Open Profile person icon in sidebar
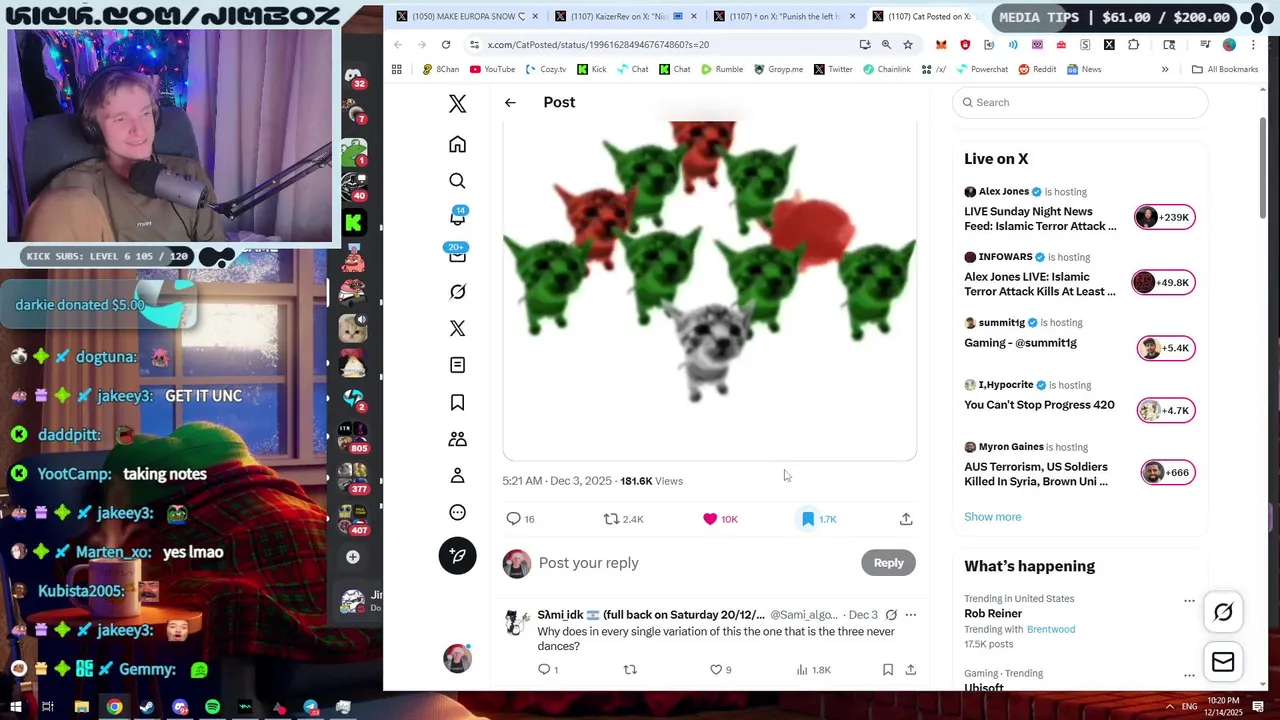Viewport: 1280px width, 720px height. pyautogui.click(x=457, y=476)
